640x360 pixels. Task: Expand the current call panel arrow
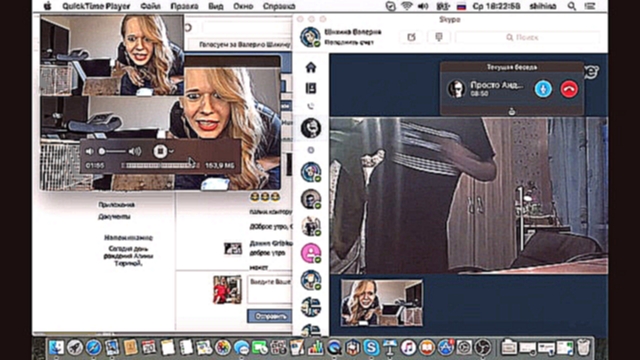(512, 111)
